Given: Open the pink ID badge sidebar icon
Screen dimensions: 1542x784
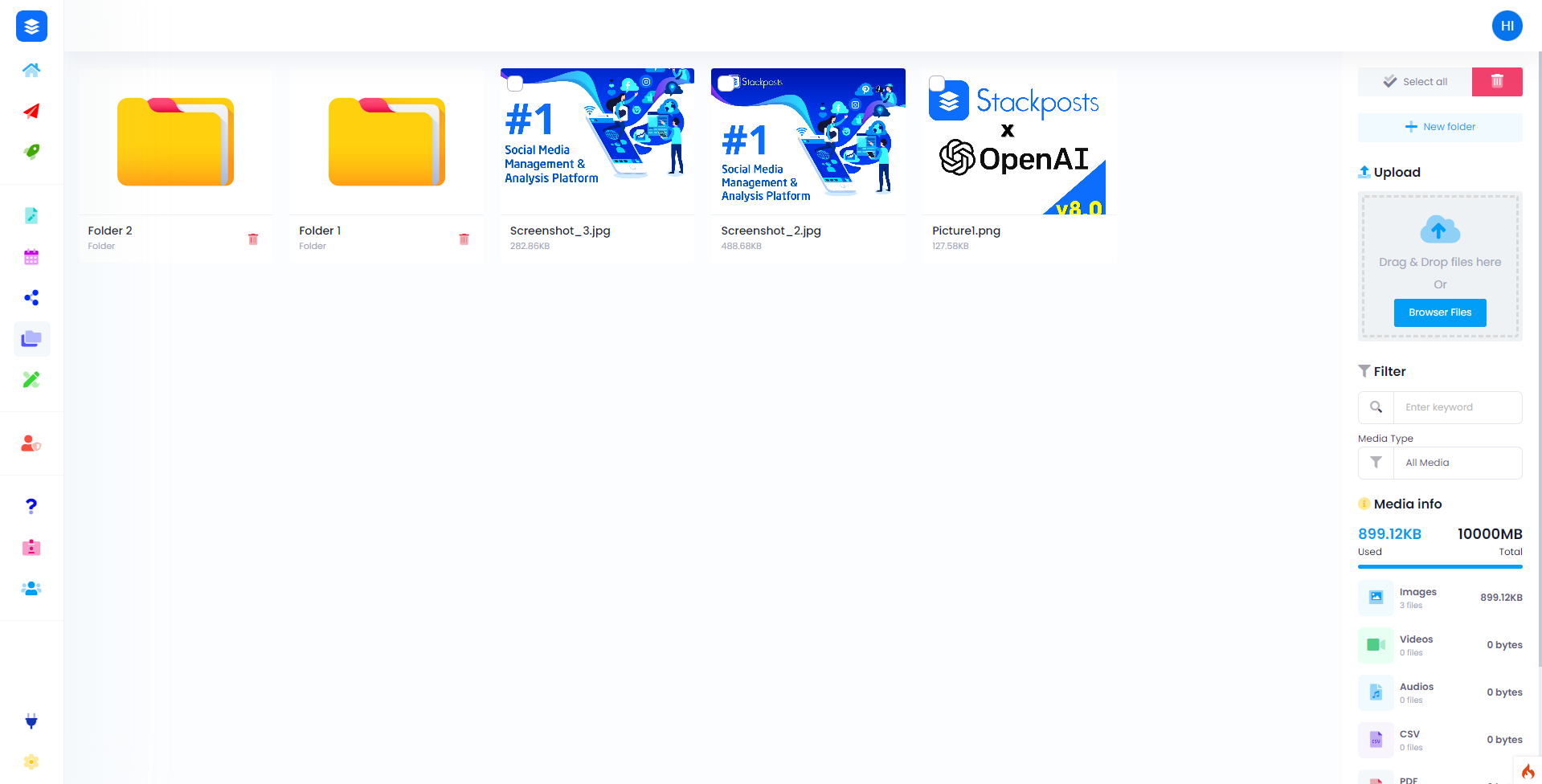Looking at the screenshot, I should [x=31, y=547].
